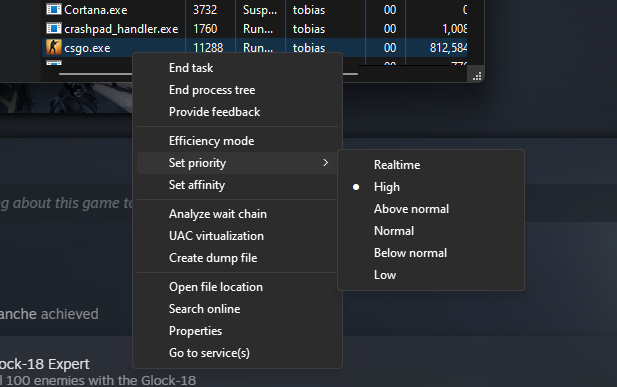Open the Set affinity dialog
The image size is (617, 387).
coord(197,185)
